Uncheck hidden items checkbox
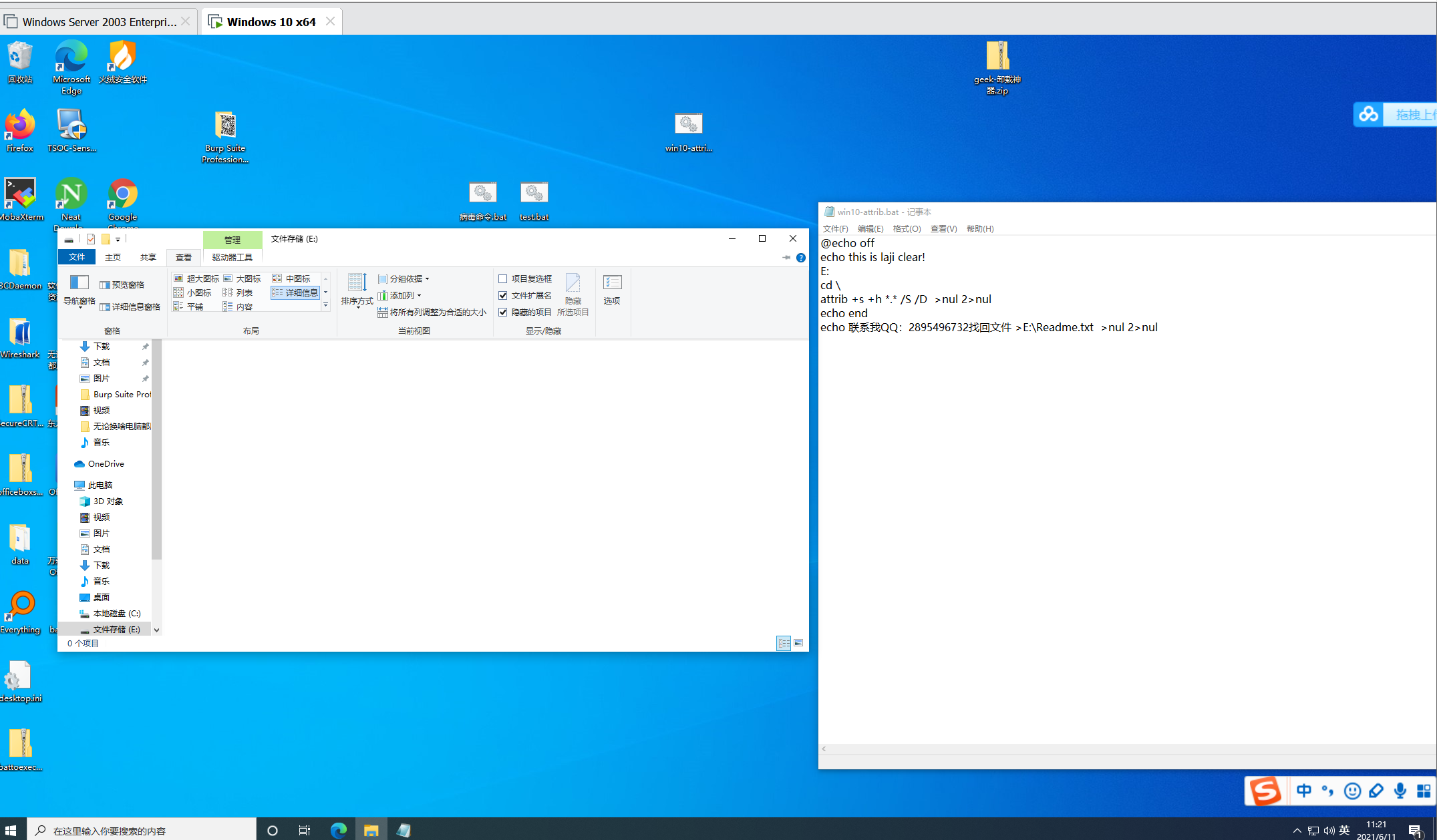This screenshot has height=840, width=1437. (x=503, y=312)
